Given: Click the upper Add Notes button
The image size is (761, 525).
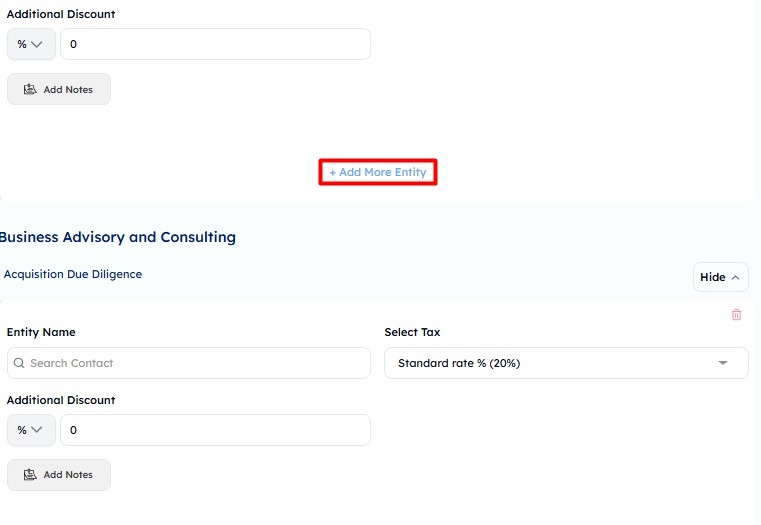Looking at the screenshot, I should [x=59, y=89].
